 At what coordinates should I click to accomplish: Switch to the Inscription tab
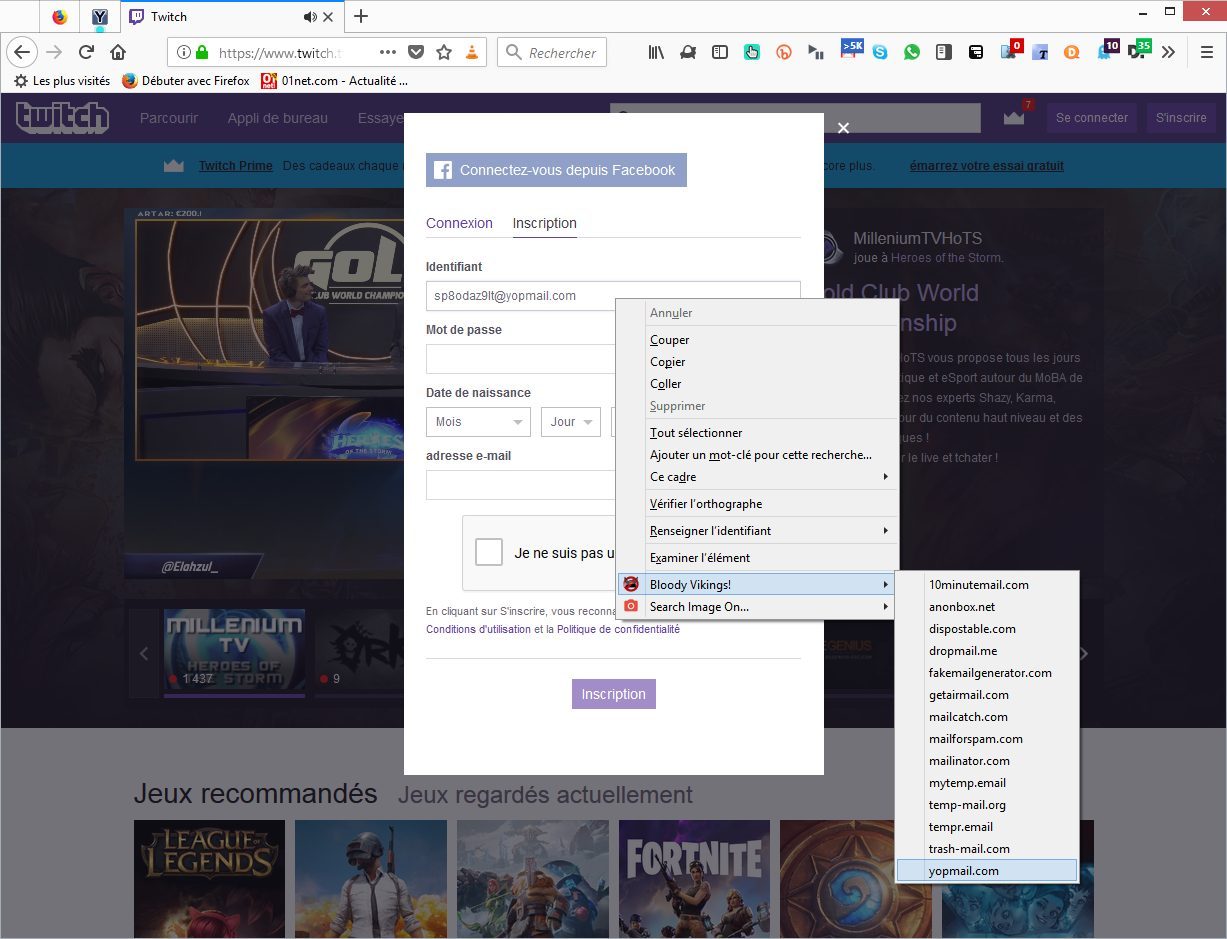tap(544, 223)
